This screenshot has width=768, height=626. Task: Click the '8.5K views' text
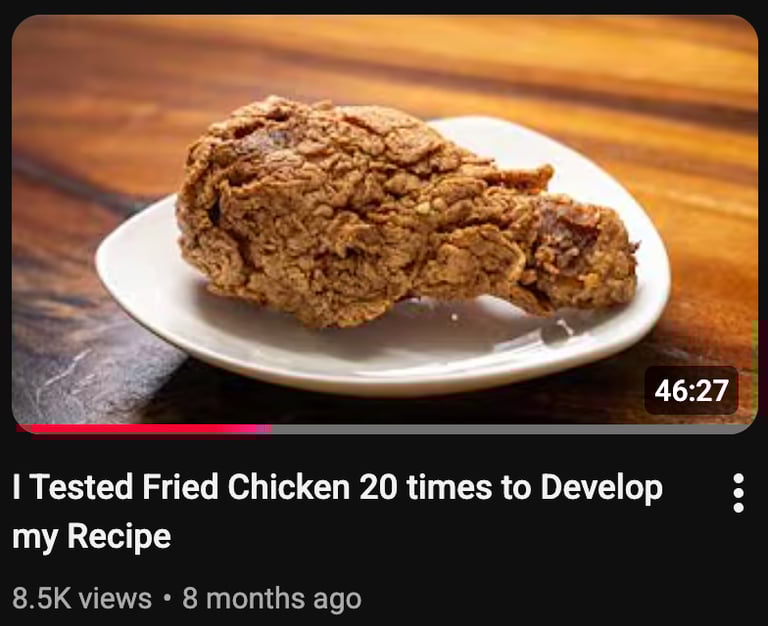pyautogui.click(x=82, y=599)
